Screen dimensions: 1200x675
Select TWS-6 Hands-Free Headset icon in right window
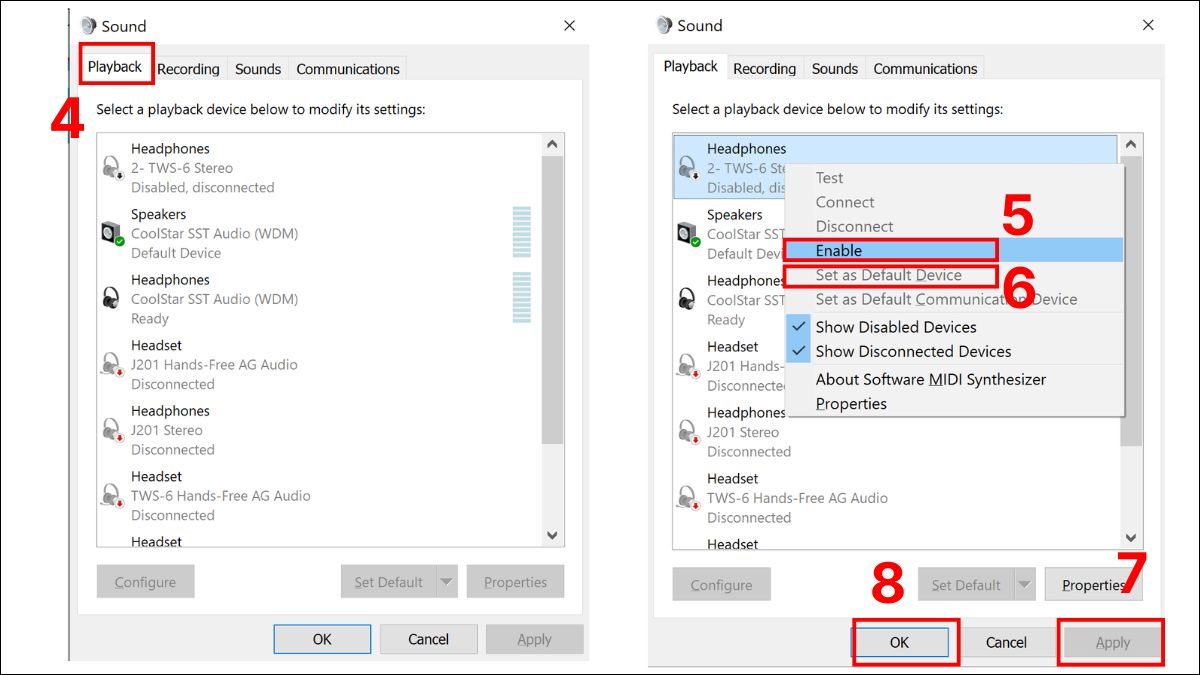(687, 497)
